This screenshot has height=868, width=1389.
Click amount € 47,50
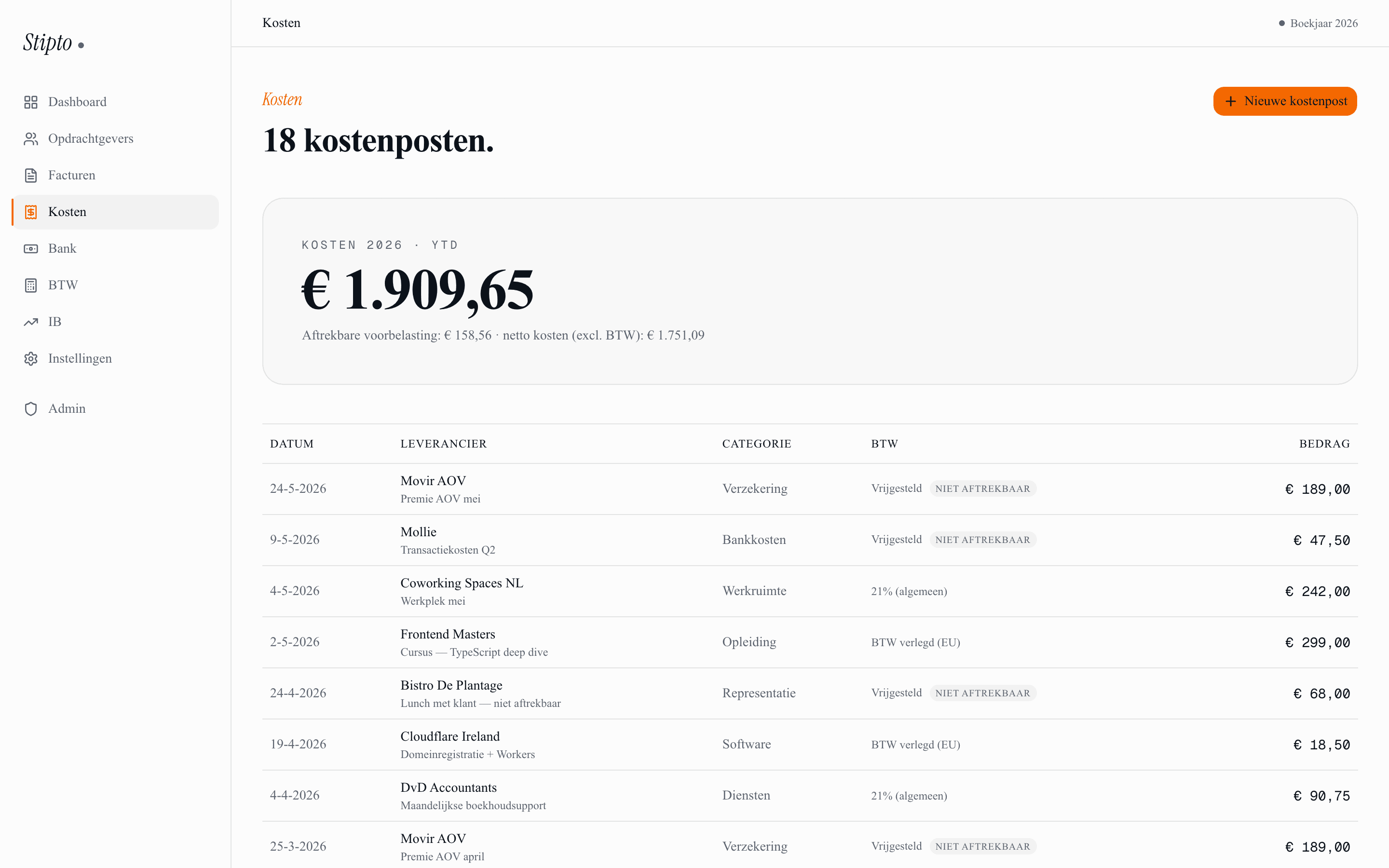pyautogui.click(x=1321, y=541)
